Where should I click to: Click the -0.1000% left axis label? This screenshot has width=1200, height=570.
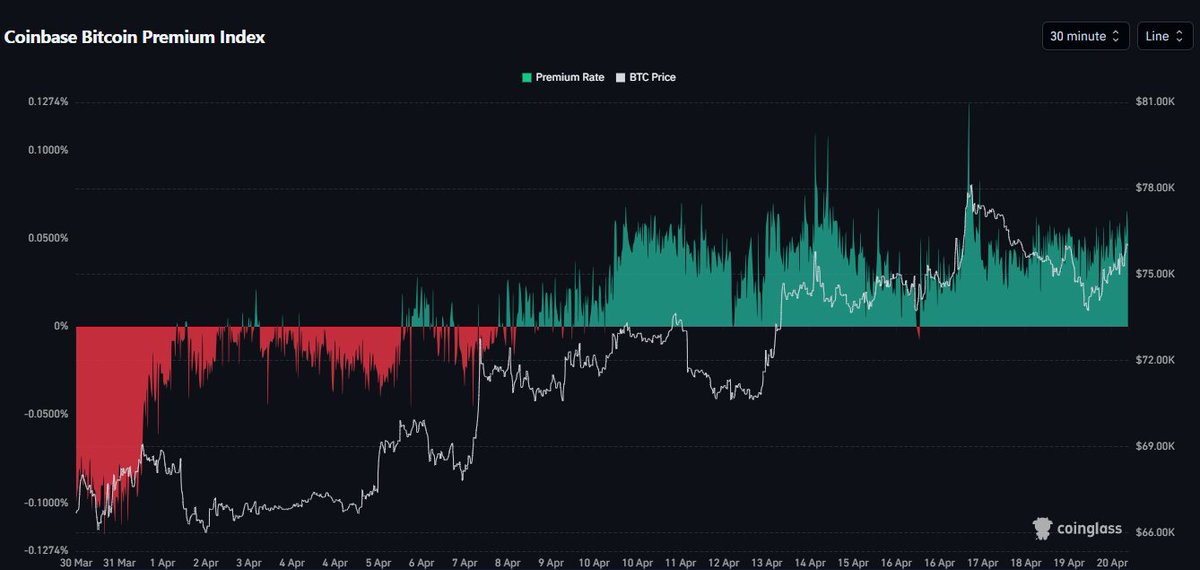[x=48, y=502]
